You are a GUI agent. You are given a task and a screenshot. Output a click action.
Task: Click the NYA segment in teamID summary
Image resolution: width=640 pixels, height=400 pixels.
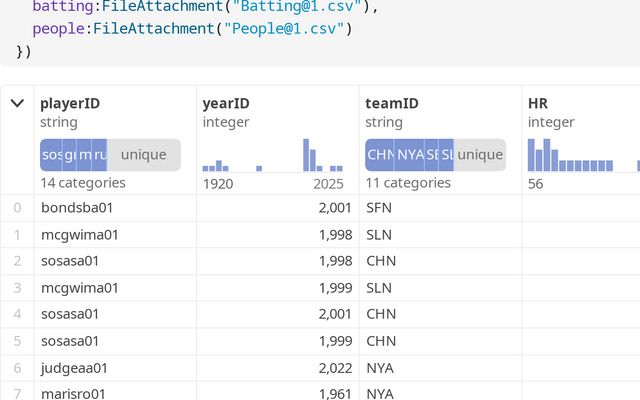pos(410,155)
